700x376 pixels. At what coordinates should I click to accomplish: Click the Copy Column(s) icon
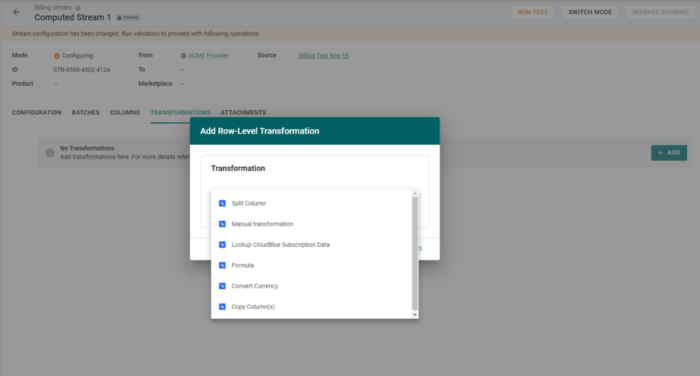coord(222,307)
